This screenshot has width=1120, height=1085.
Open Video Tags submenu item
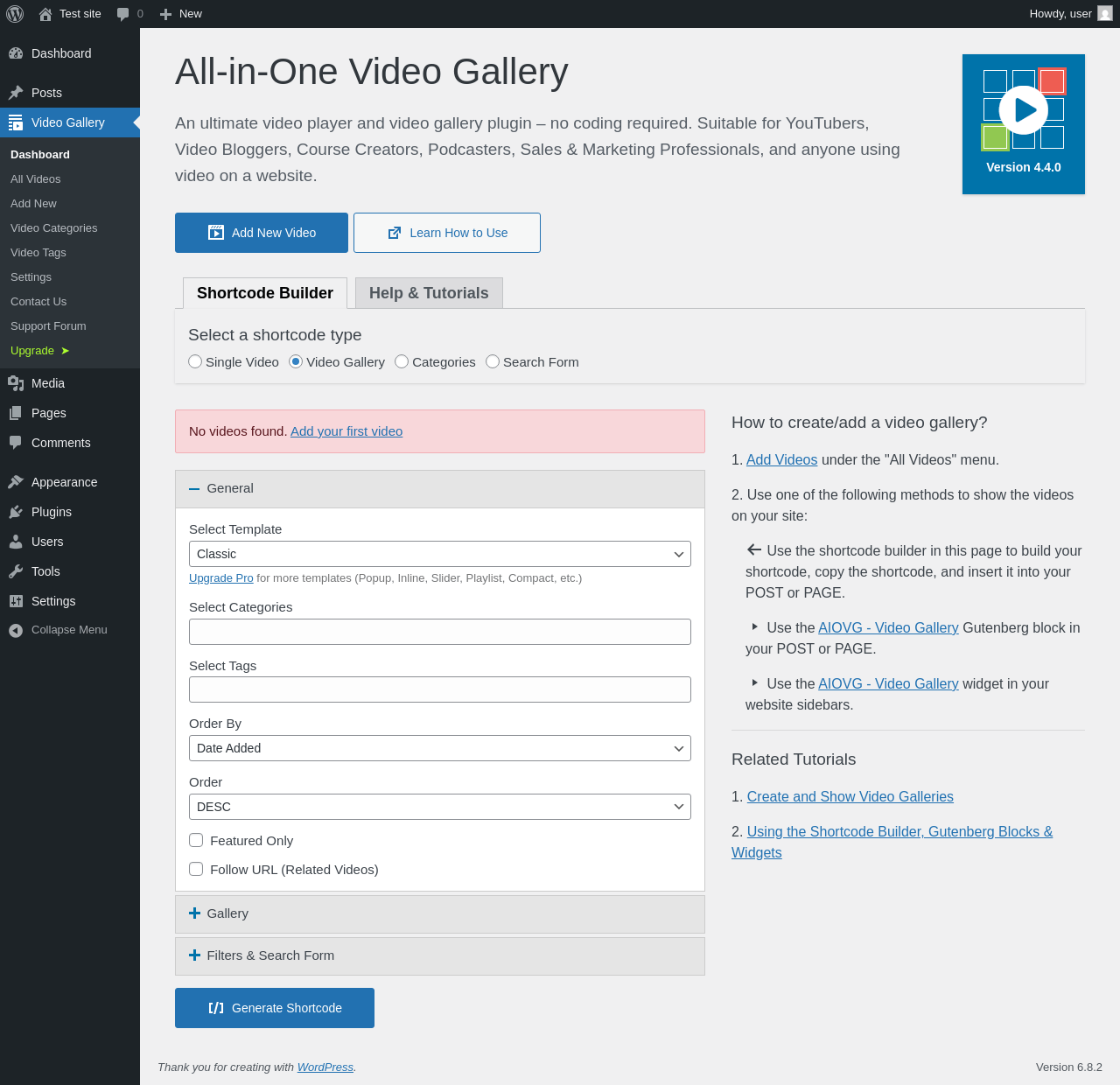click(70, 253)
